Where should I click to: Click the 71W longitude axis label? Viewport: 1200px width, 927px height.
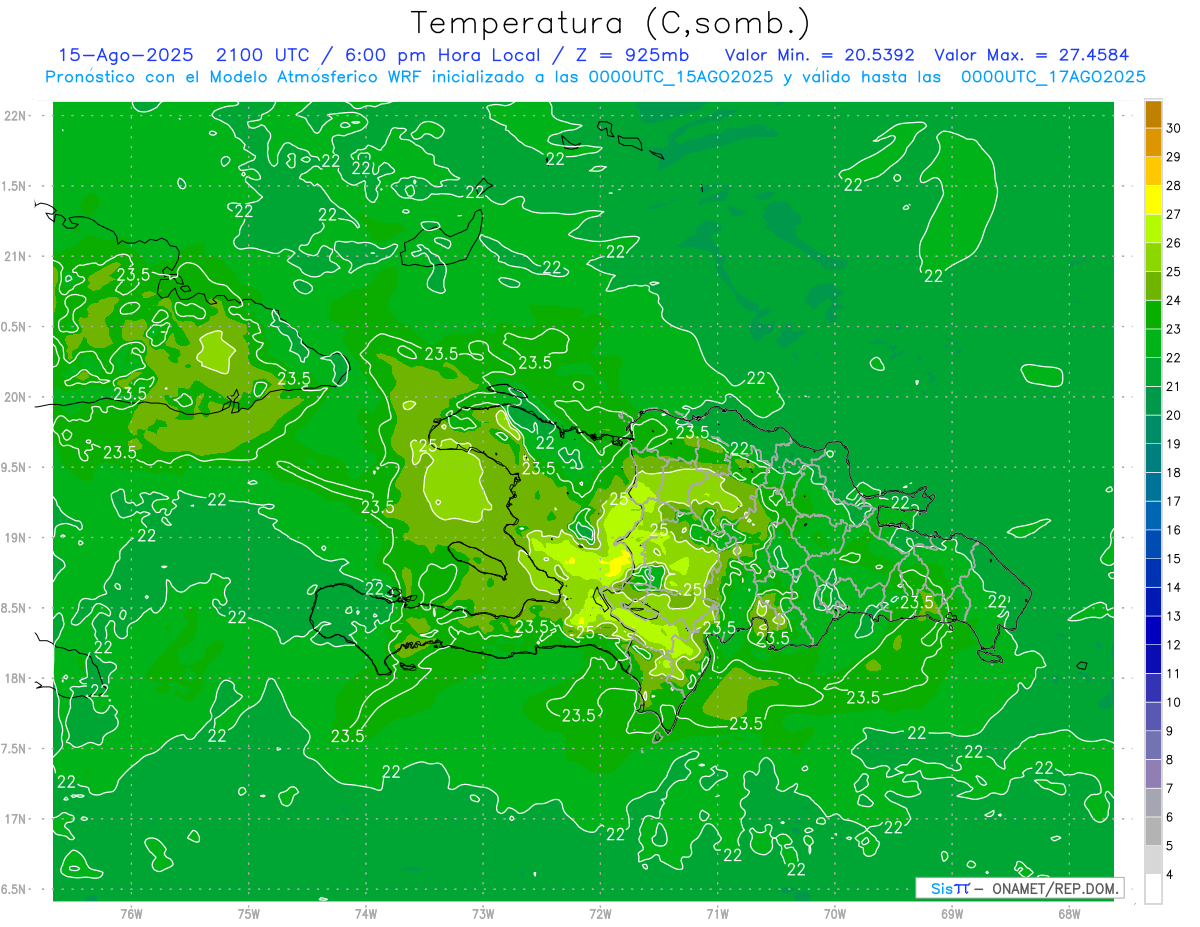[x=717, y=914]
